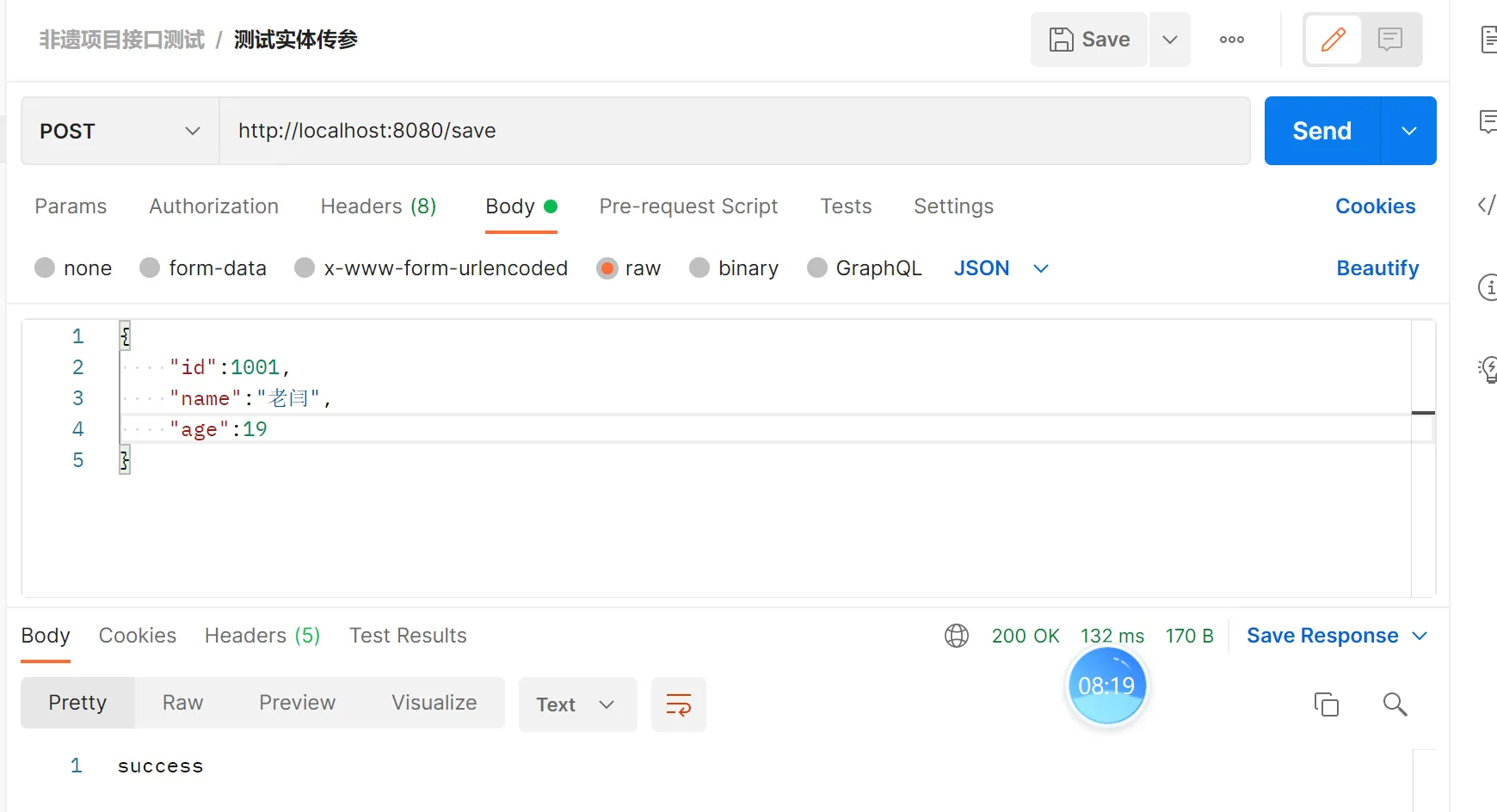Open the comment mode icon
1497x812 pixels.
click(1390, 40)
